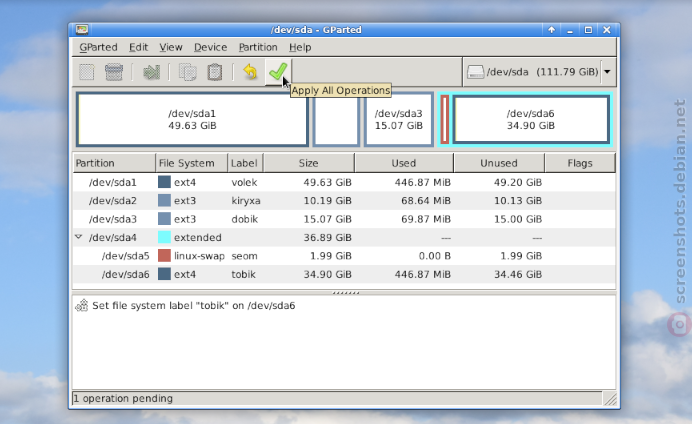
Task: Select the unlabeled sda2 block in disk map
Action: point(336,119)
